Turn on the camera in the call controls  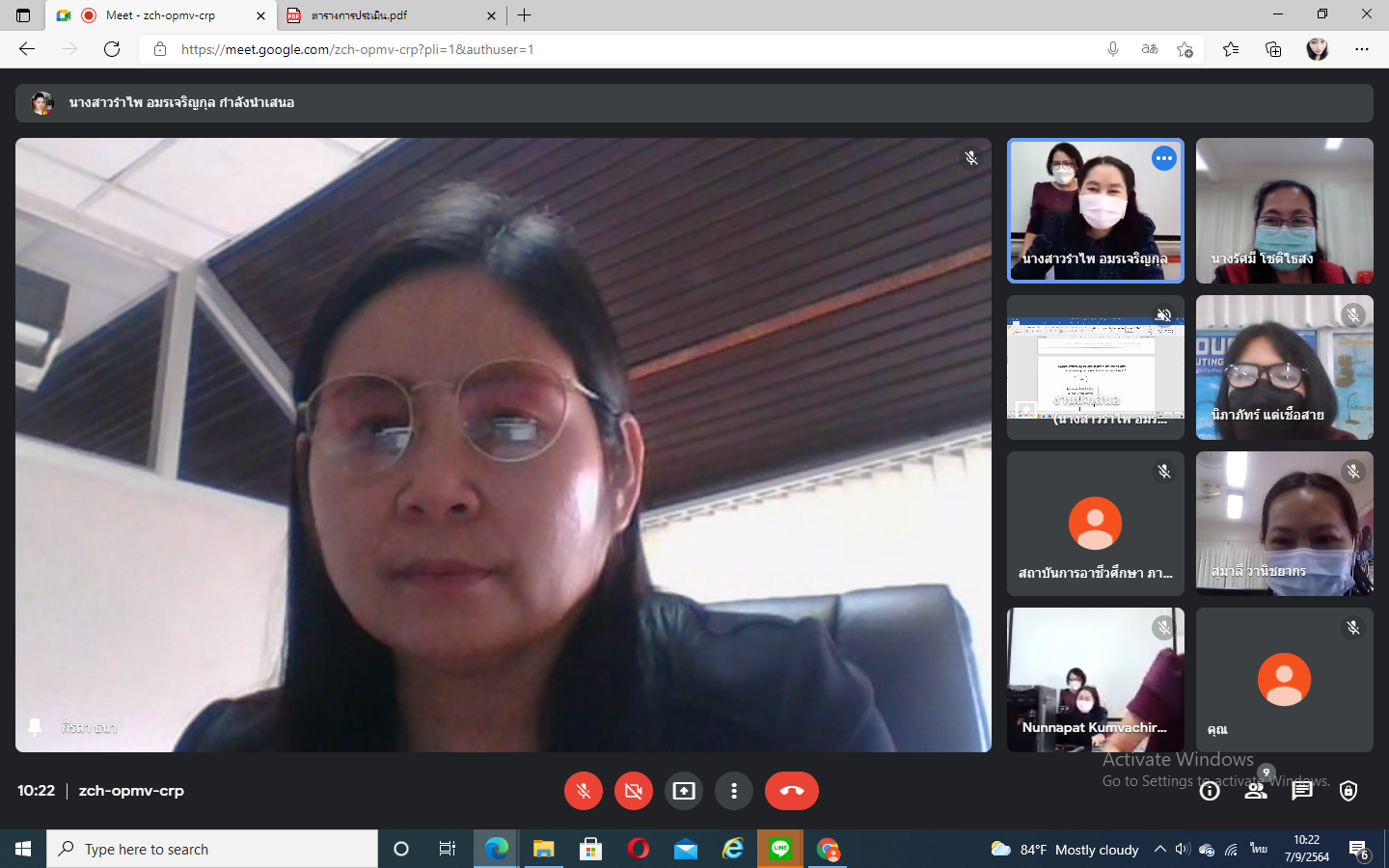(633, 791)
